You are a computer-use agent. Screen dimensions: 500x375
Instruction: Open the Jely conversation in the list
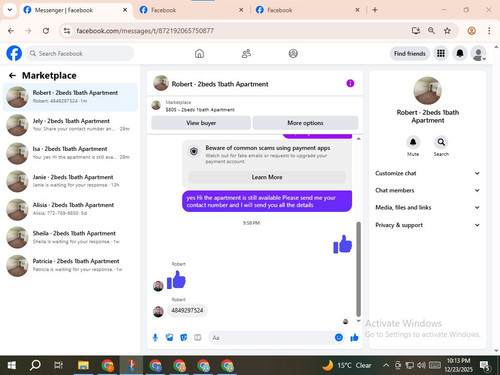tap(70, 125)
